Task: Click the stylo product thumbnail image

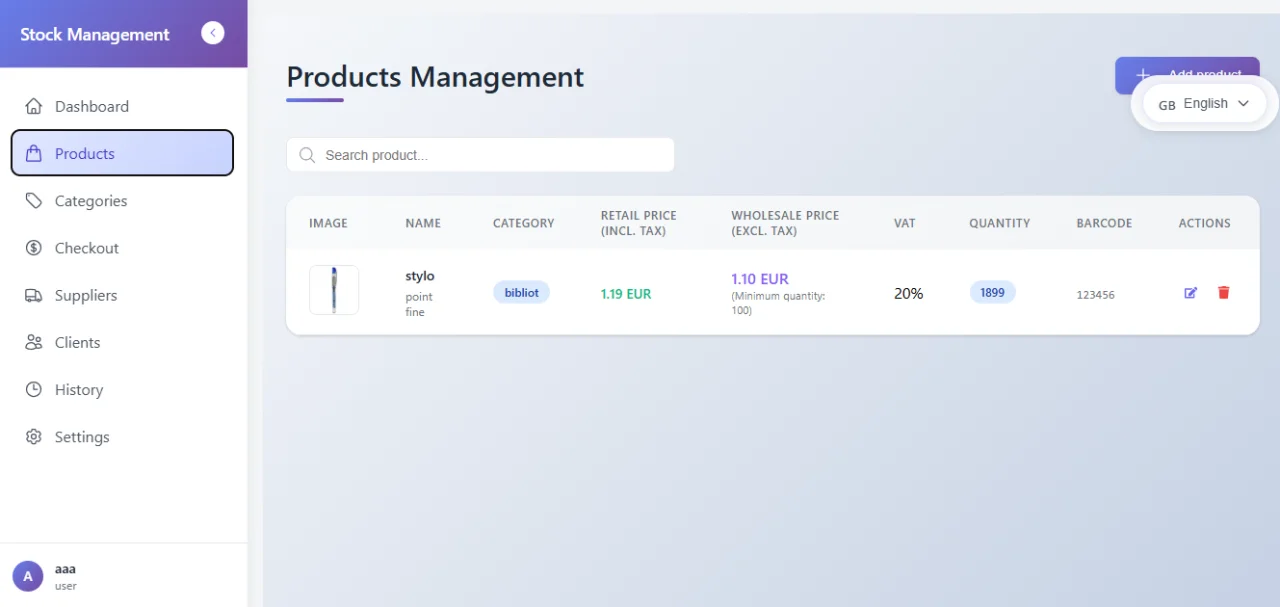Action: (x=334, y=290)
